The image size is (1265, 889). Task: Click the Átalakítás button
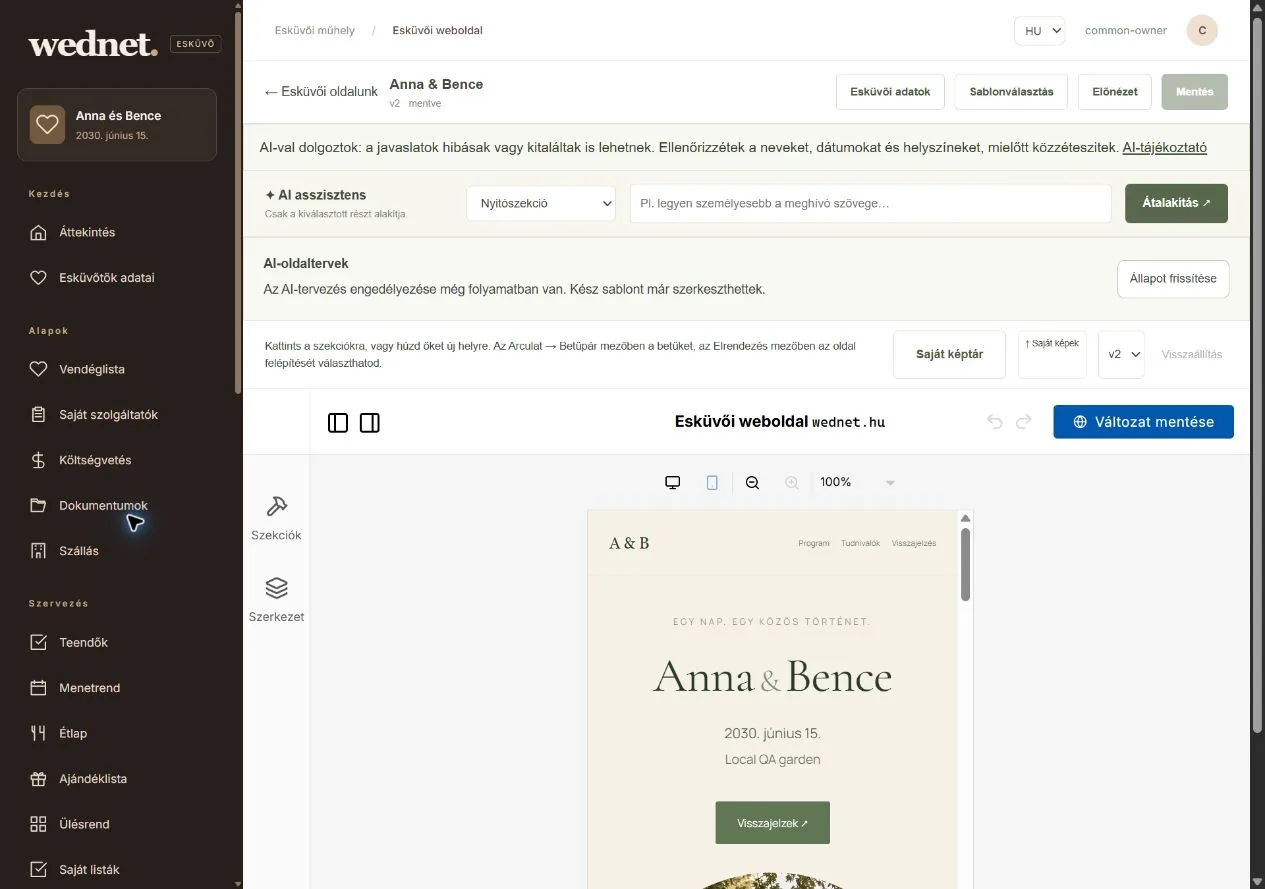(1176, 203)
